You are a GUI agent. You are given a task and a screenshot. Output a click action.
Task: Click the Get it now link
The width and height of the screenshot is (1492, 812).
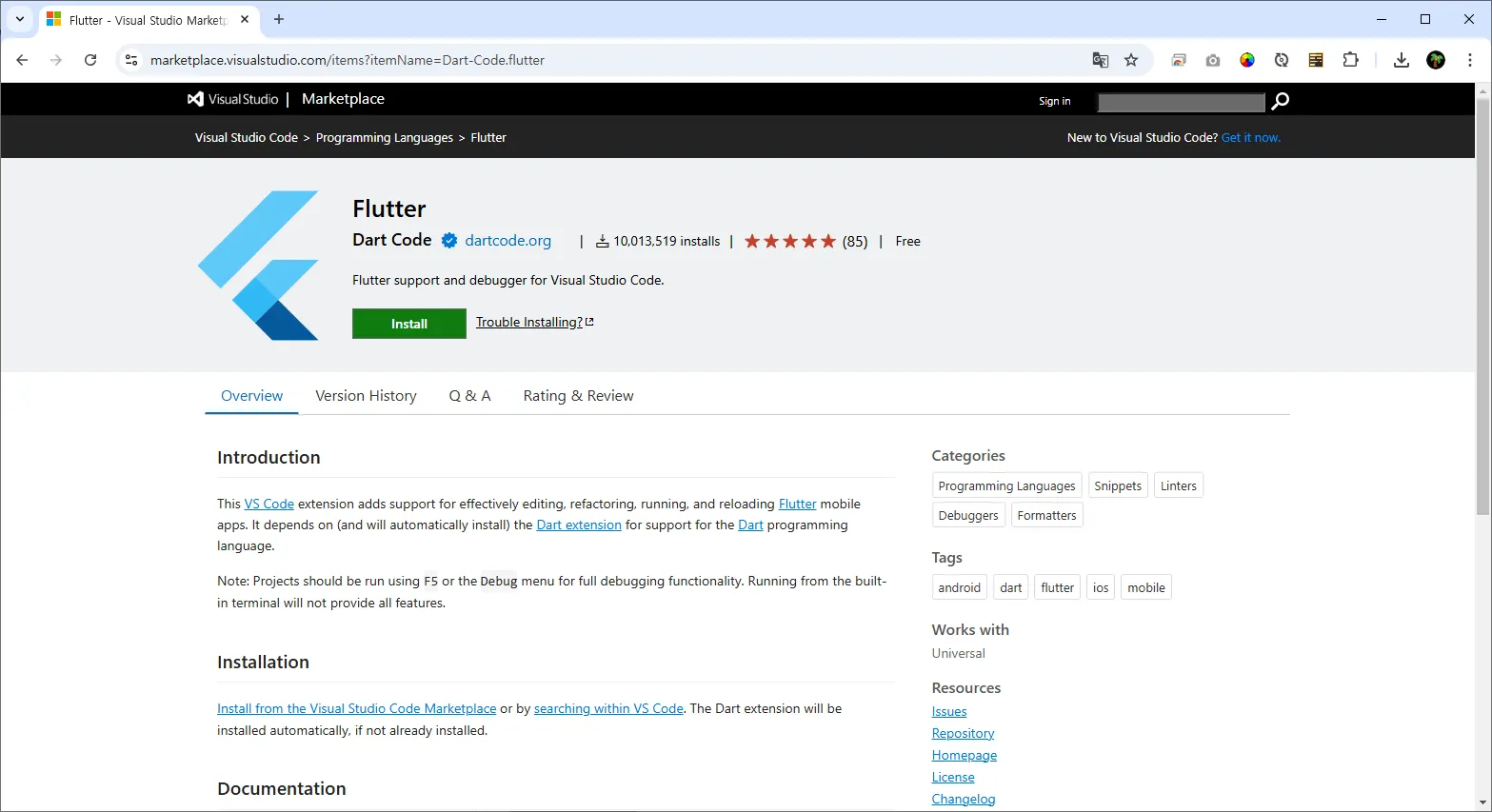(x=1251, y=138)
